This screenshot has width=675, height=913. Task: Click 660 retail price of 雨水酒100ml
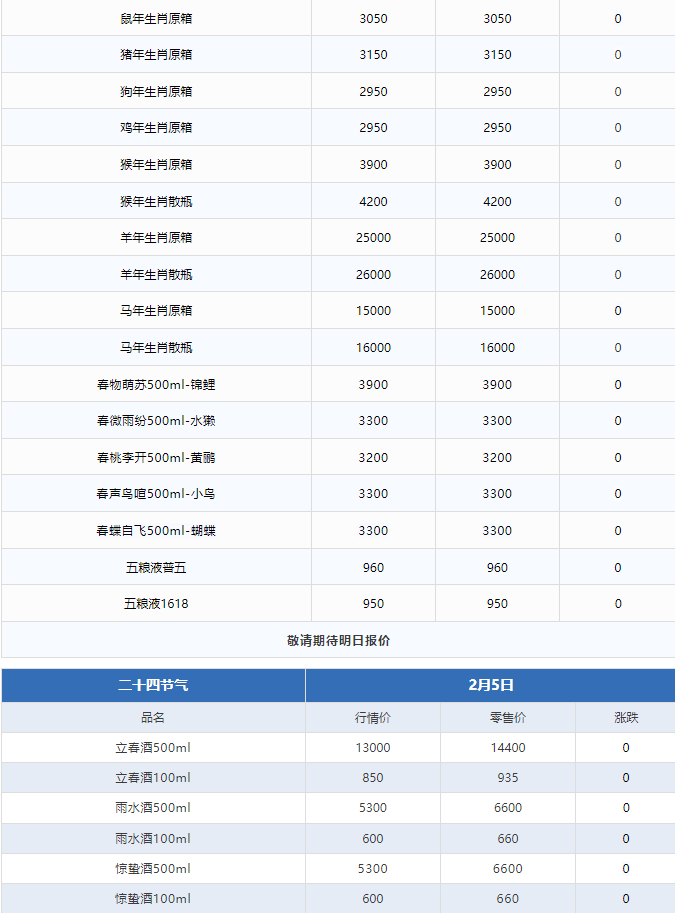[508, 838]
